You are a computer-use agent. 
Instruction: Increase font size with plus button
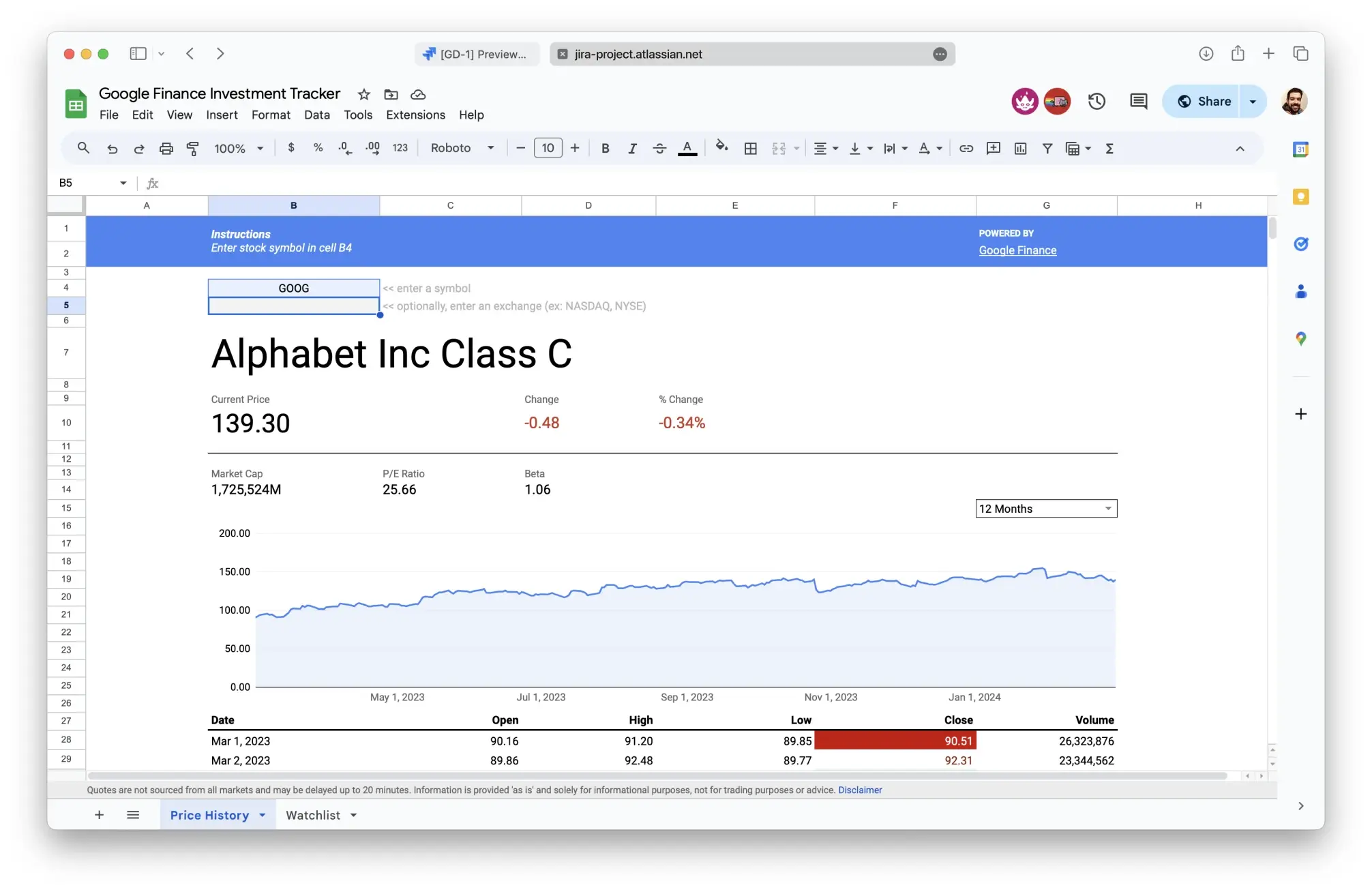pyautogui.click(x=575, y=148)
